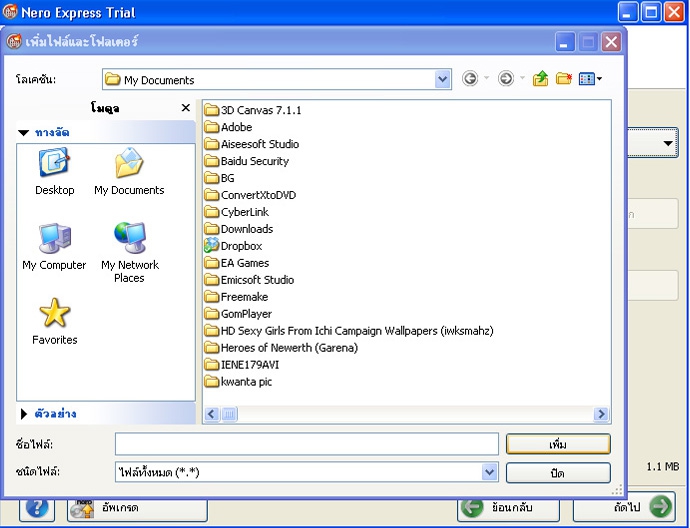
Task: Go back with the back arrow icon
Action: (470, 79)
